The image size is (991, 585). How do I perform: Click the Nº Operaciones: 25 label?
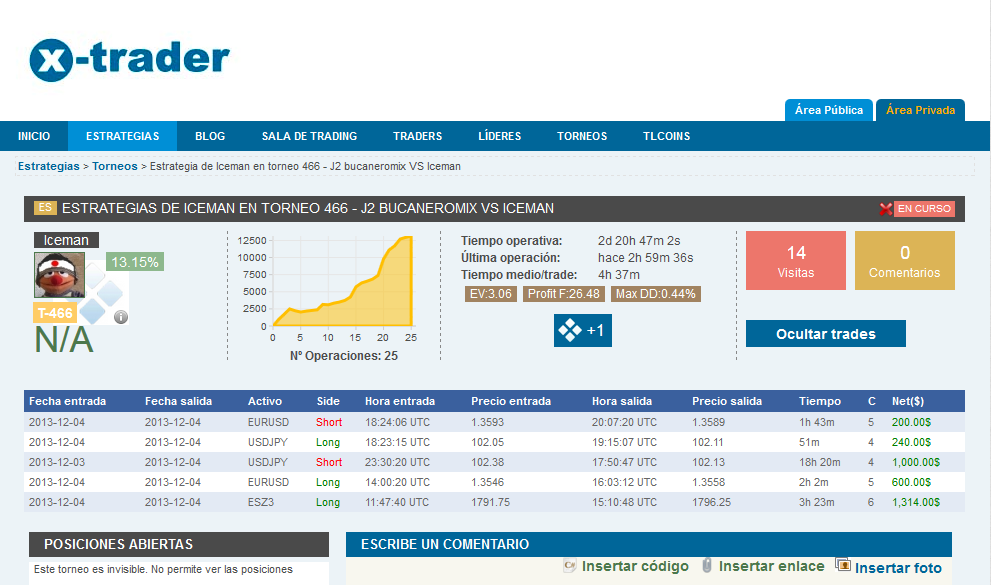click(344, 356)
